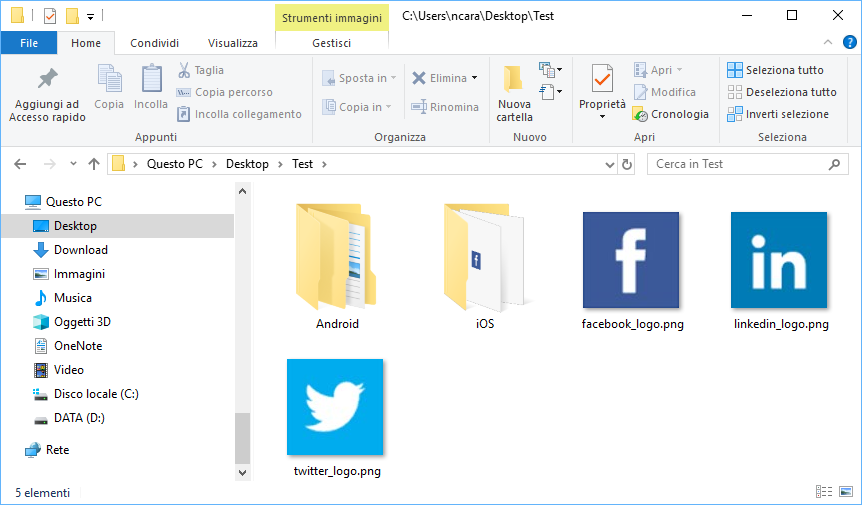Click Deseleziona tutto
The height and width of the screenshot is (505, 862).
pos(782,92)
